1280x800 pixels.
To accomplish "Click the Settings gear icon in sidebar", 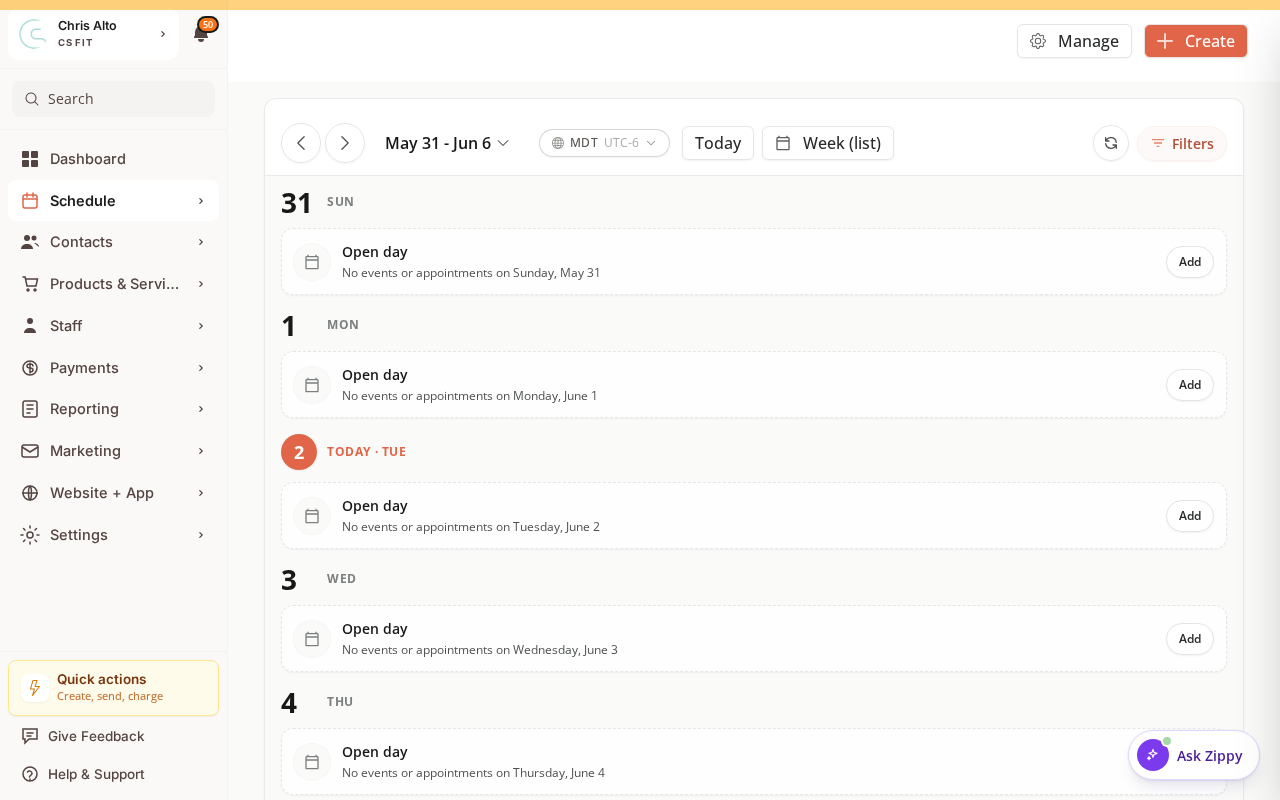I will point(30,535).
